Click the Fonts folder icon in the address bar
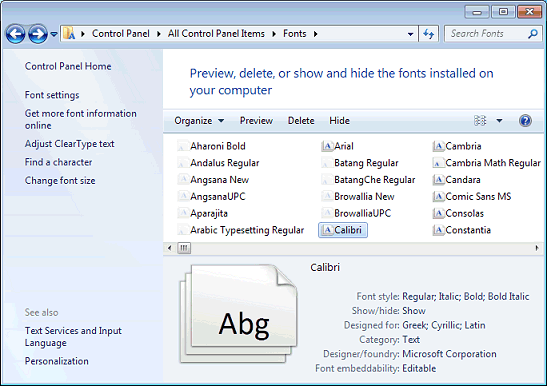The height and width of the screenshot is (386, 547). click(x=69, y=34)
